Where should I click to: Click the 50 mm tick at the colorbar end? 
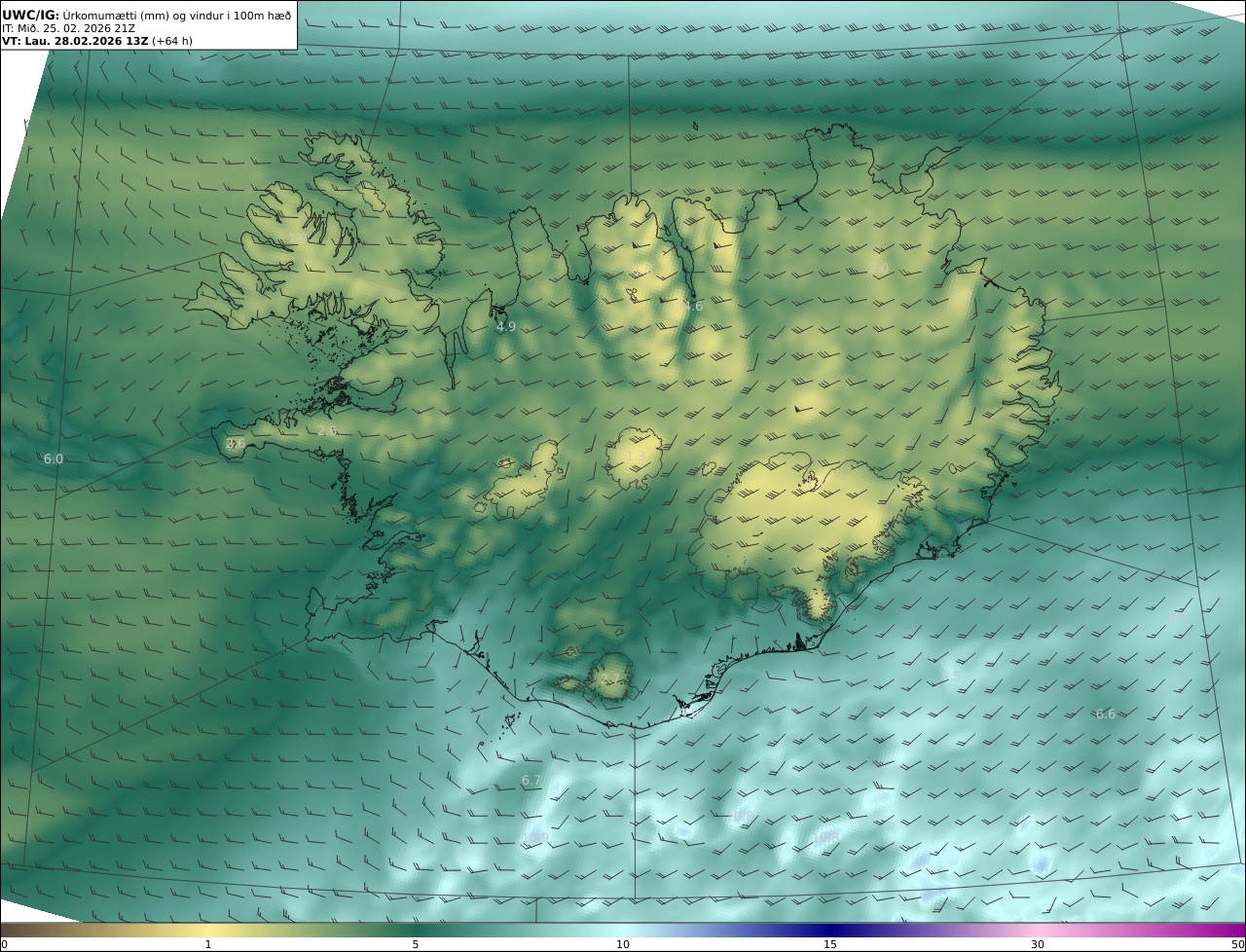point(1237,944)
